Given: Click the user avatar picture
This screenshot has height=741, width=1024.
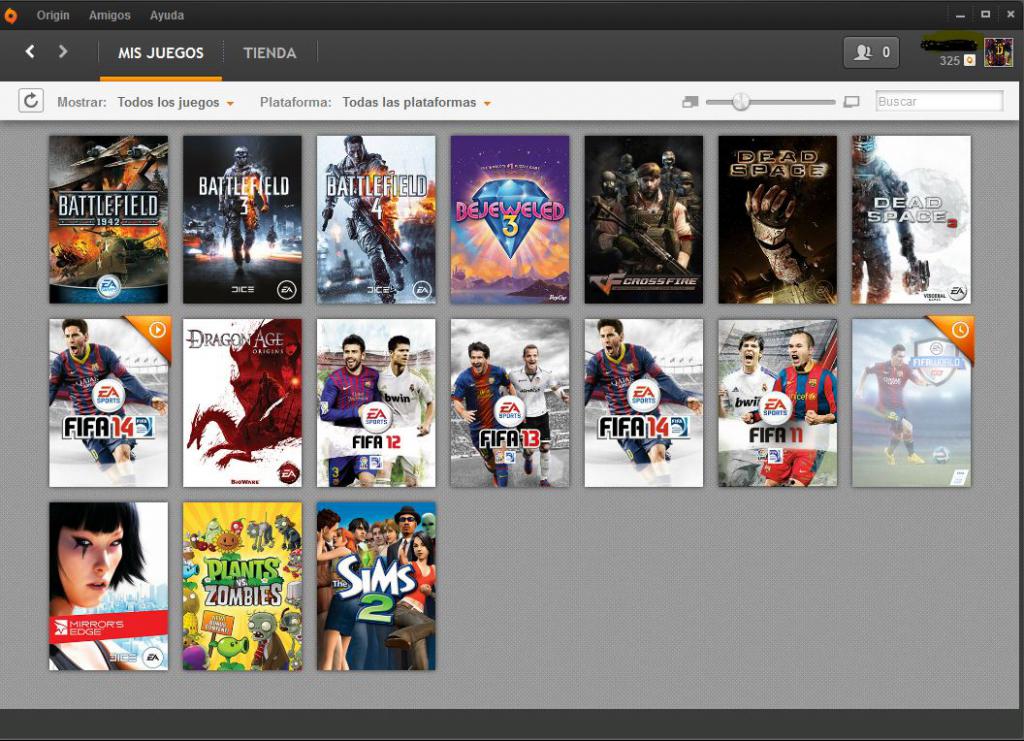Looking at the screenshot, I should coord(998,52).
